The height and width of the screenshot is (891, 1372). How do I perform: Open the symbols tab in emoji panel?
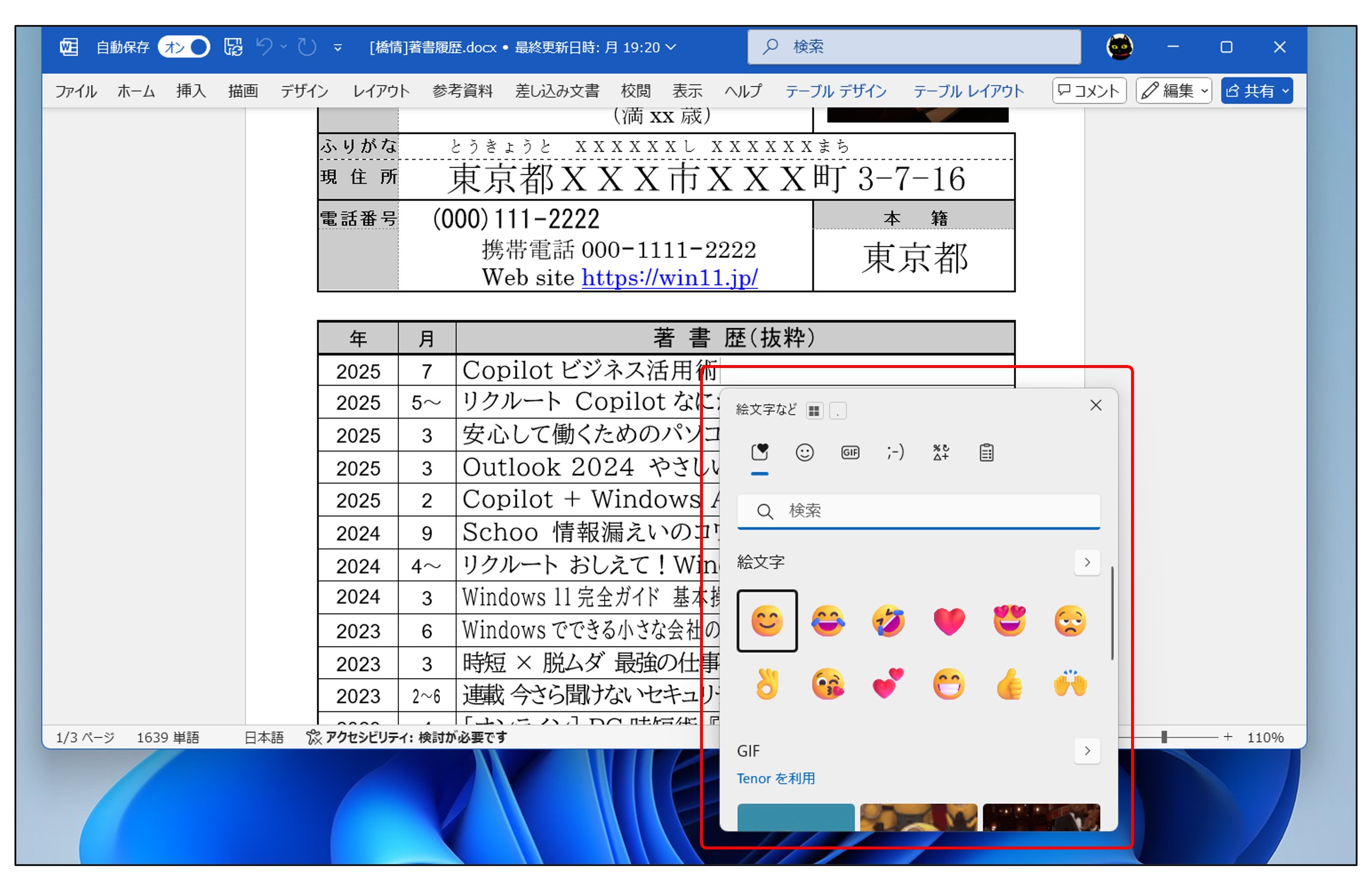point(941,452)
